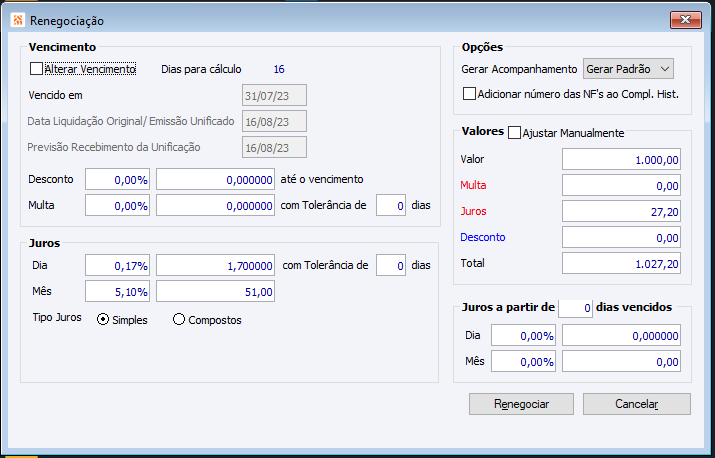Focus the Juros Mês percentage field
715x458 pixels.
pyautogui.click(x=118, y=291)
